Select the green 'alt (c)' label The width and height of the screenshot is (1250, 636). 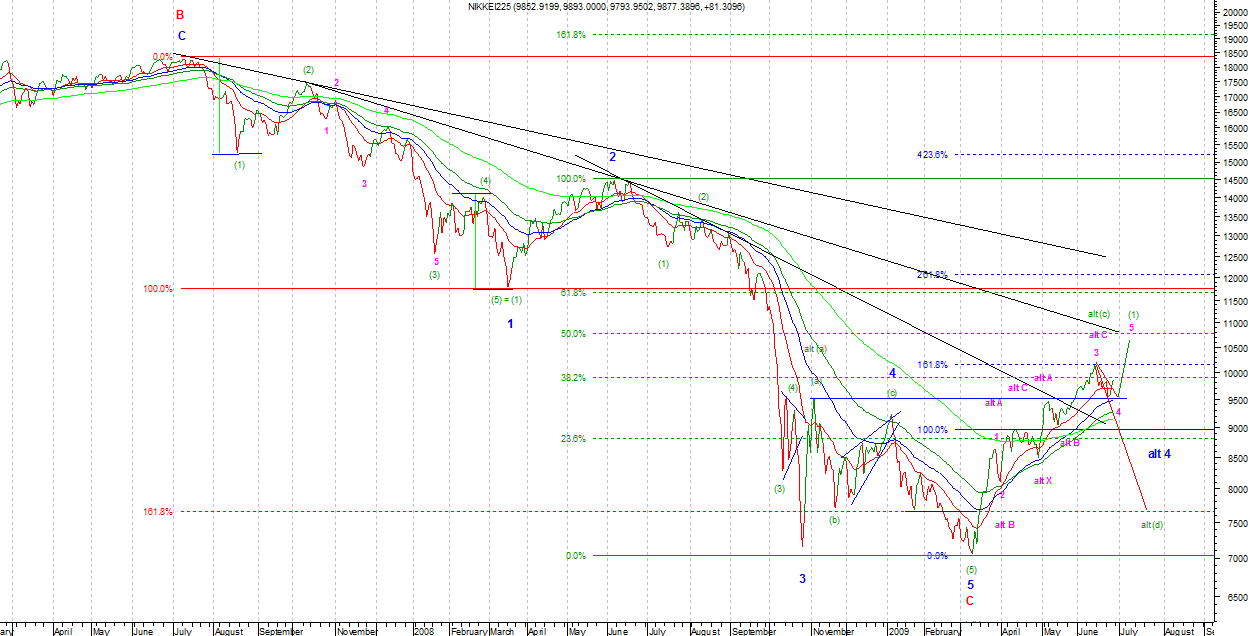(x=1100, y=315)
